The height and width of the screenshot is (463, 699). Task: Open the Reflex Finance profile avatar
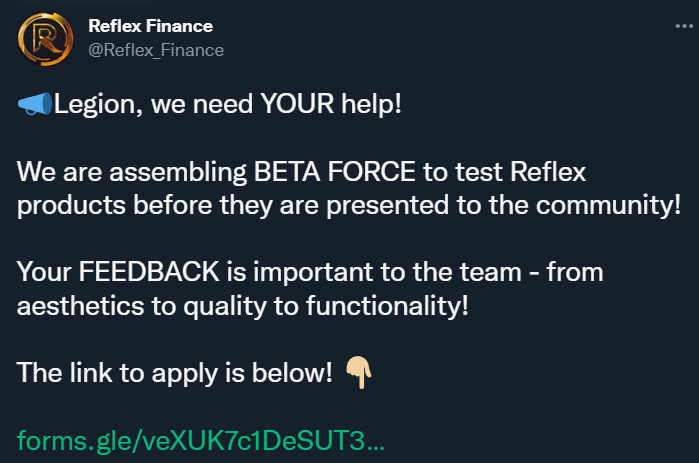45,39
